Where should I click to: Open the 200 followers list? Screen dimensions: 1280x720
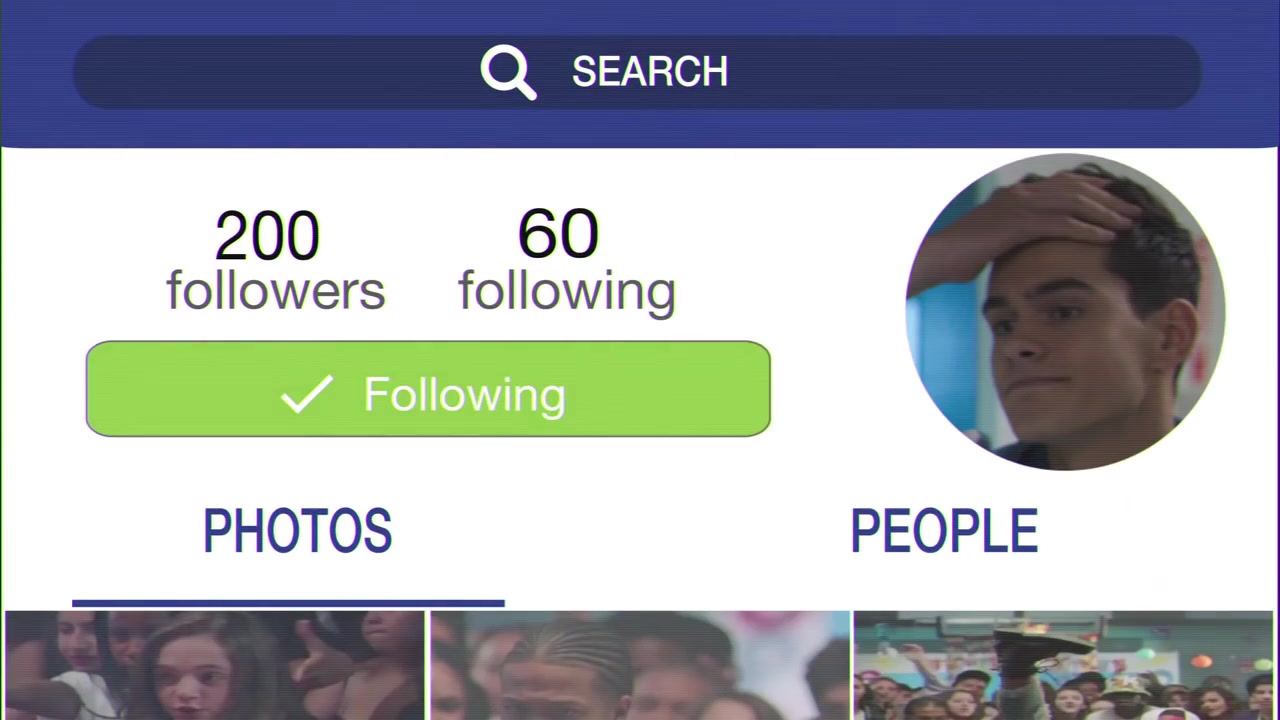275,260
